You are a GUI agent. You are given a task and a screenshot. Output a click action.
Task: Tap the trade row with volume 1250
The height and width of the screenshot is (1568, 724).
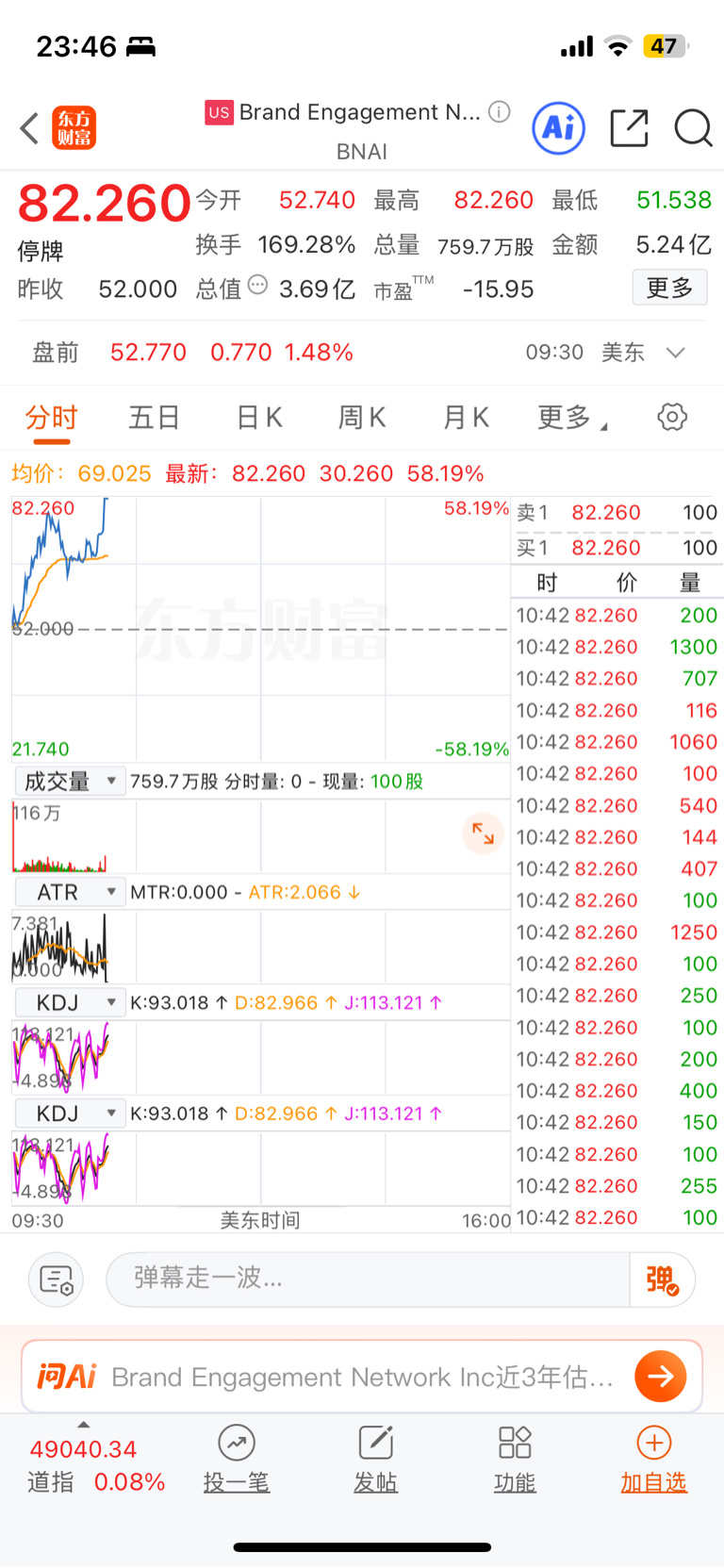[617, 933]
